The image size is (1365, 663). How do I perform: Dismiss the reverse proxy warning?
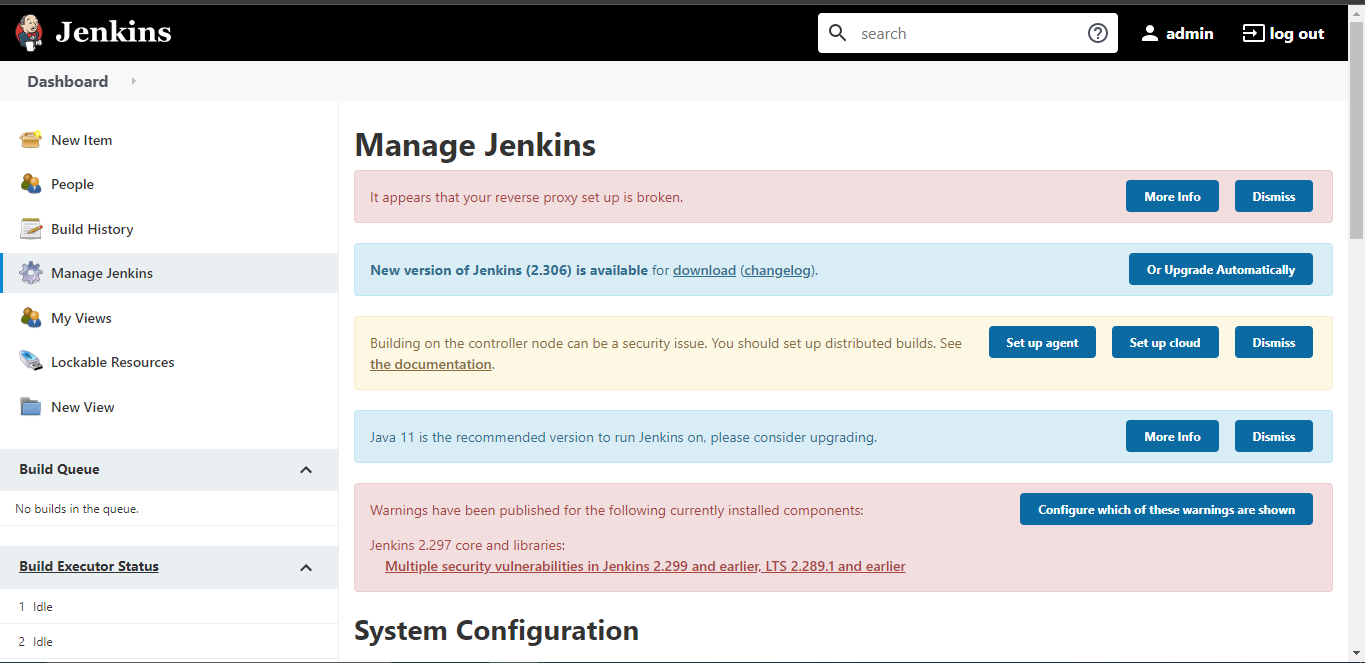1274,196
